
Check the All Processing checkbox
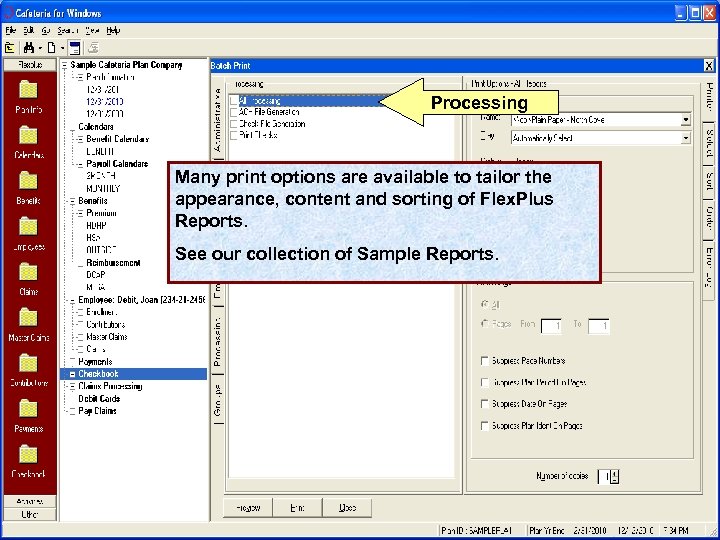tap(234, 100)
